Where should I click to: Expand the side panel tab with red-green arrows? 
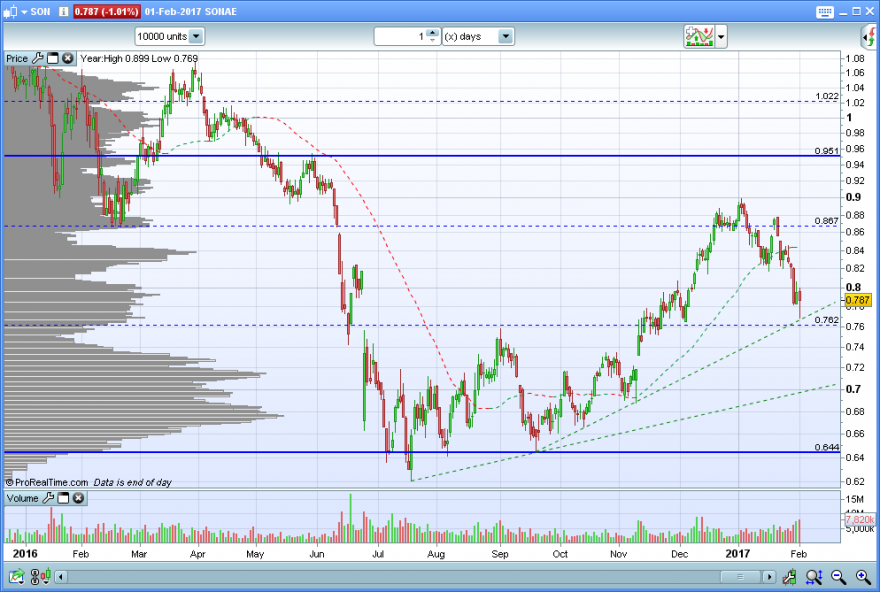point(869,37)
